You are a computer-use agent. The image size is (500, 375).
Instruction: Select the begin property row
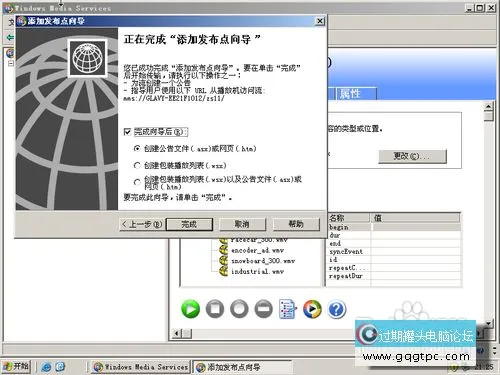tap(394, 227)
